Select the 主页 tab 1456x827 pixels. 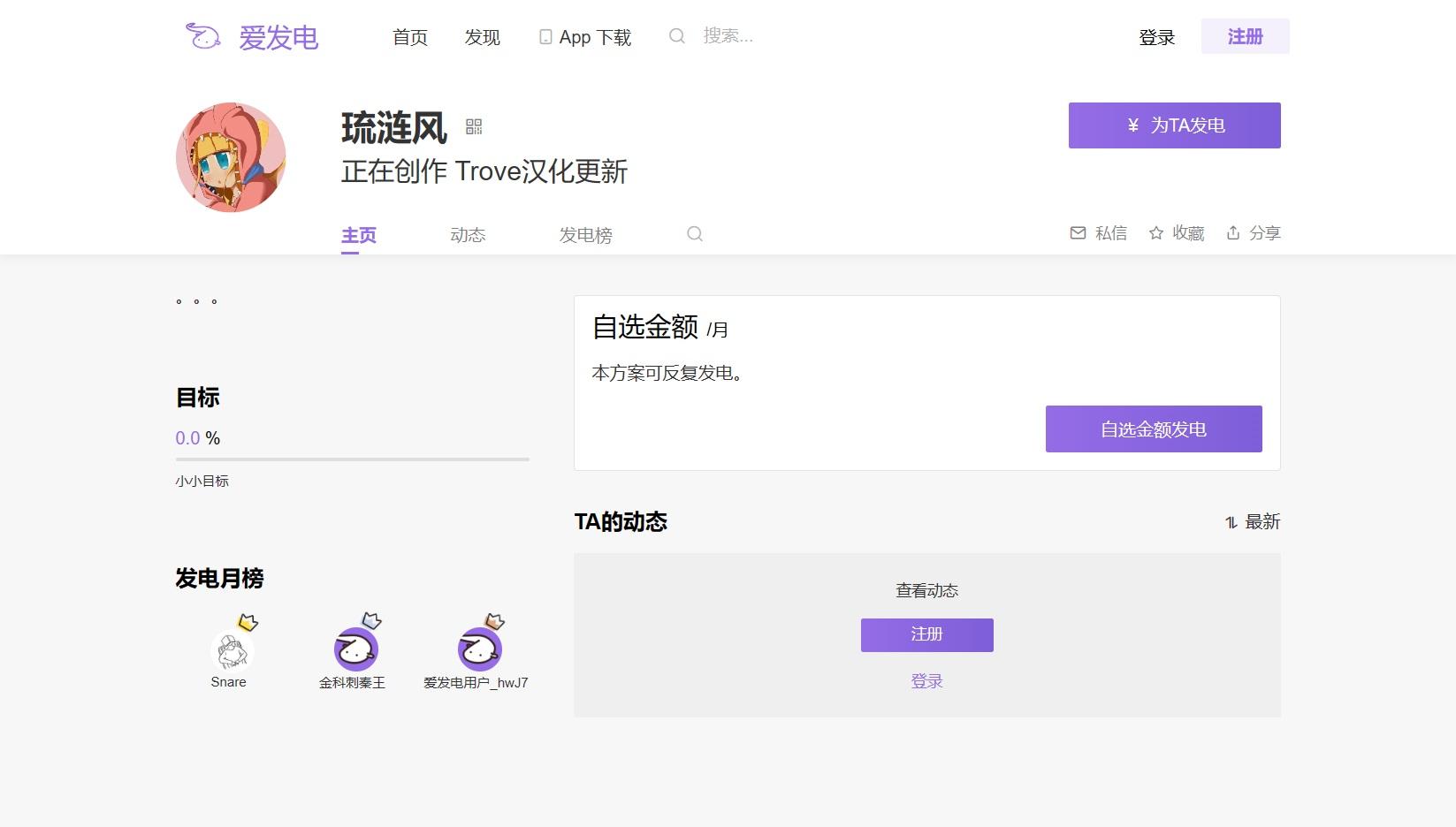click(x=359, y=235)
